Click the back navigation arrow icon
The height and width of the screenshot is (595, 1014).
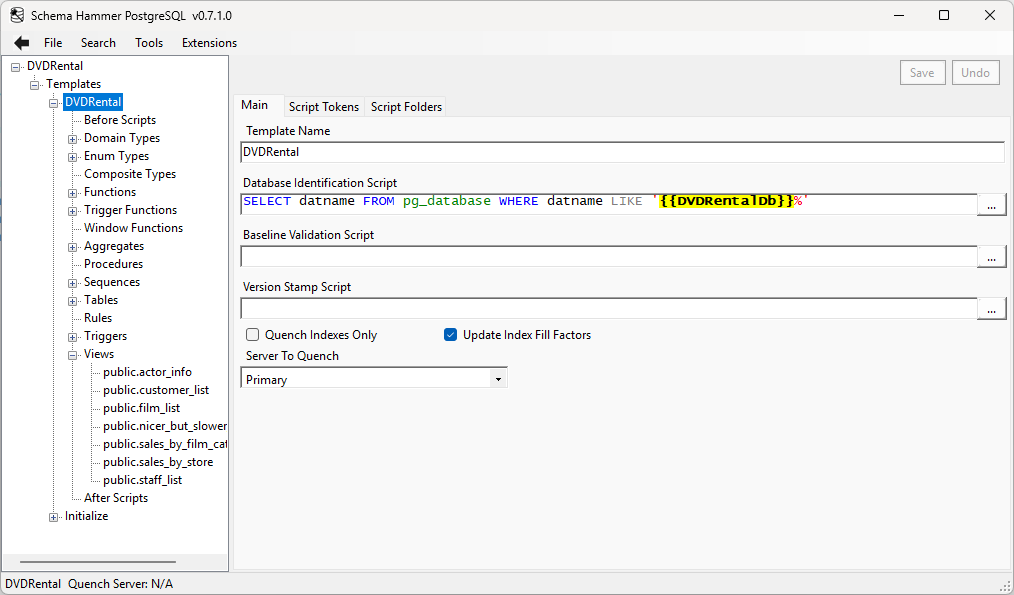[x=20, y=42]
